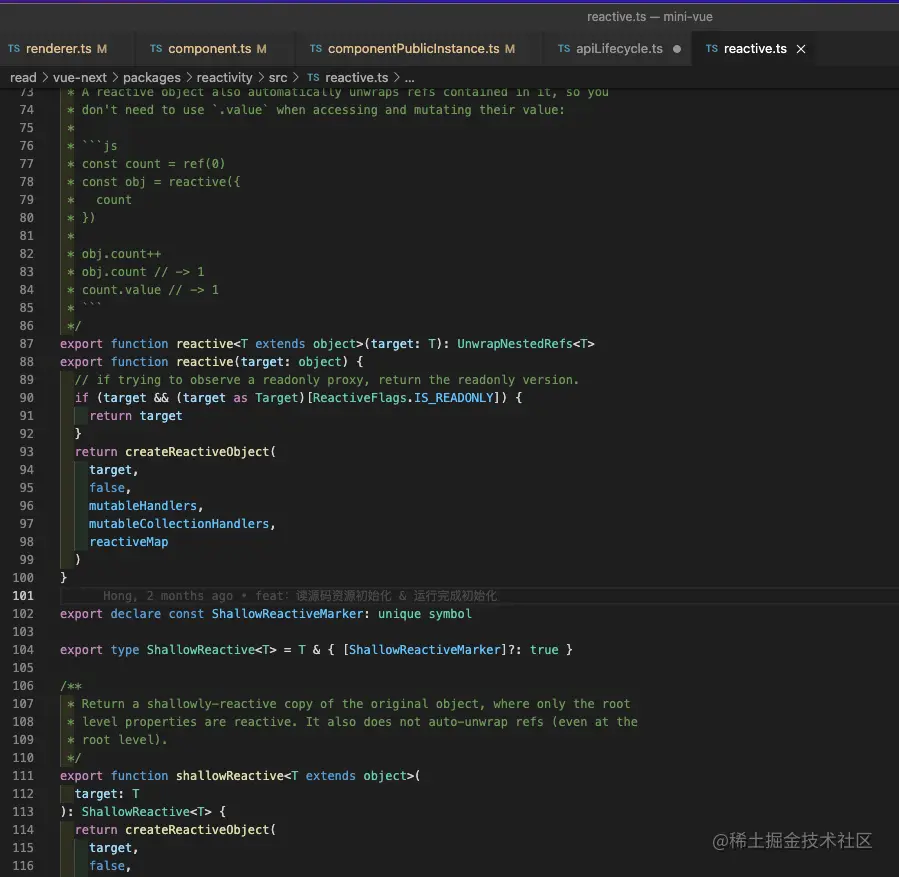The width and height of the screenshot is (899, 877).
Task: Open the 'read' breadcrumb folder
Action: (x=23, y=77)
